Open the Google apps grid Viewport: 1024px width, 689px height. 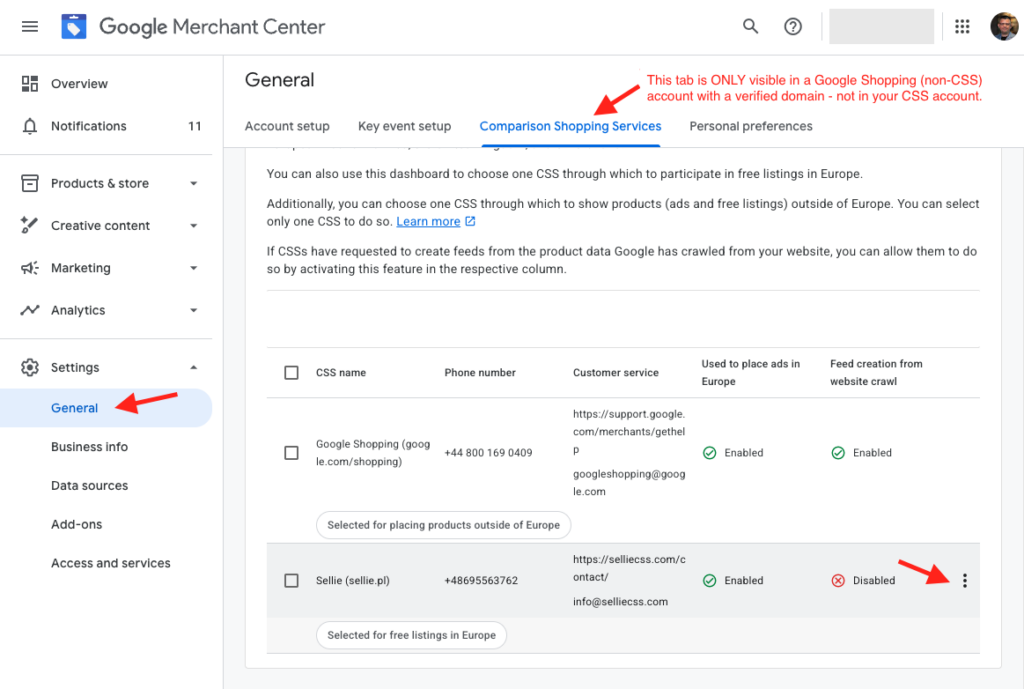click(x=962, y=27)
